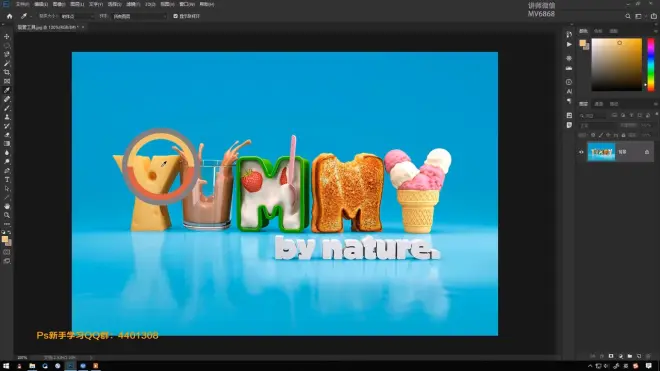Open the History panel icon
Image resolution: width=660 pixels, height=371 pixels.
tap(569, 35)
